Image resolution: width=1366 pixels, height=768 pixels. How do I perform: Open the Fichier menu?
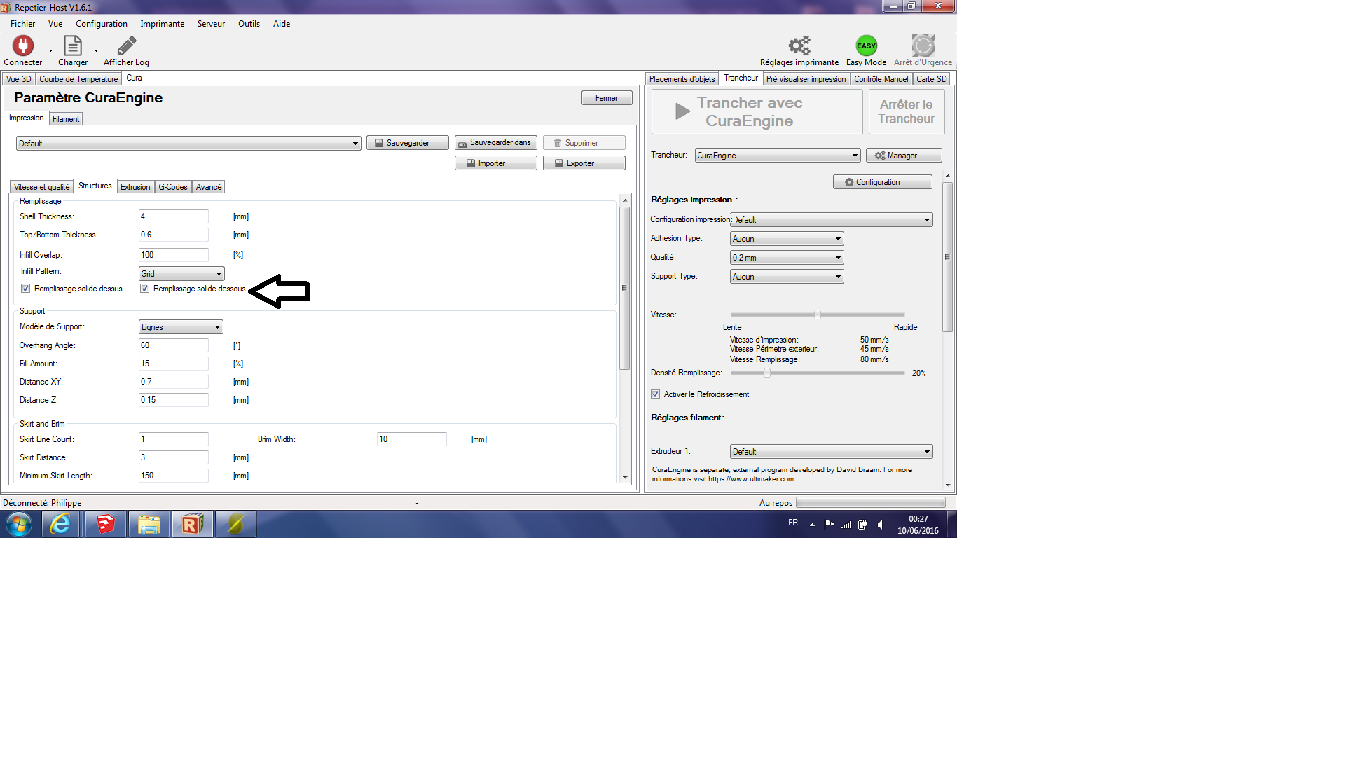coord(23,24)
